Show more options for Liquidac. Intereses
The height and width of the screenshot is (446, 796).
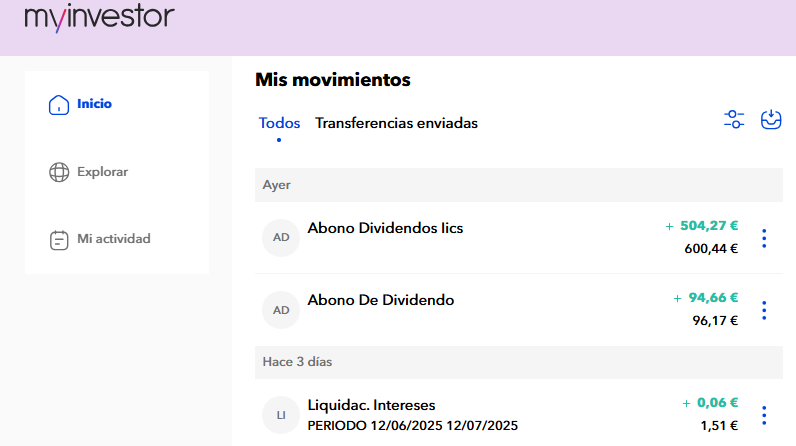point(764,414)
